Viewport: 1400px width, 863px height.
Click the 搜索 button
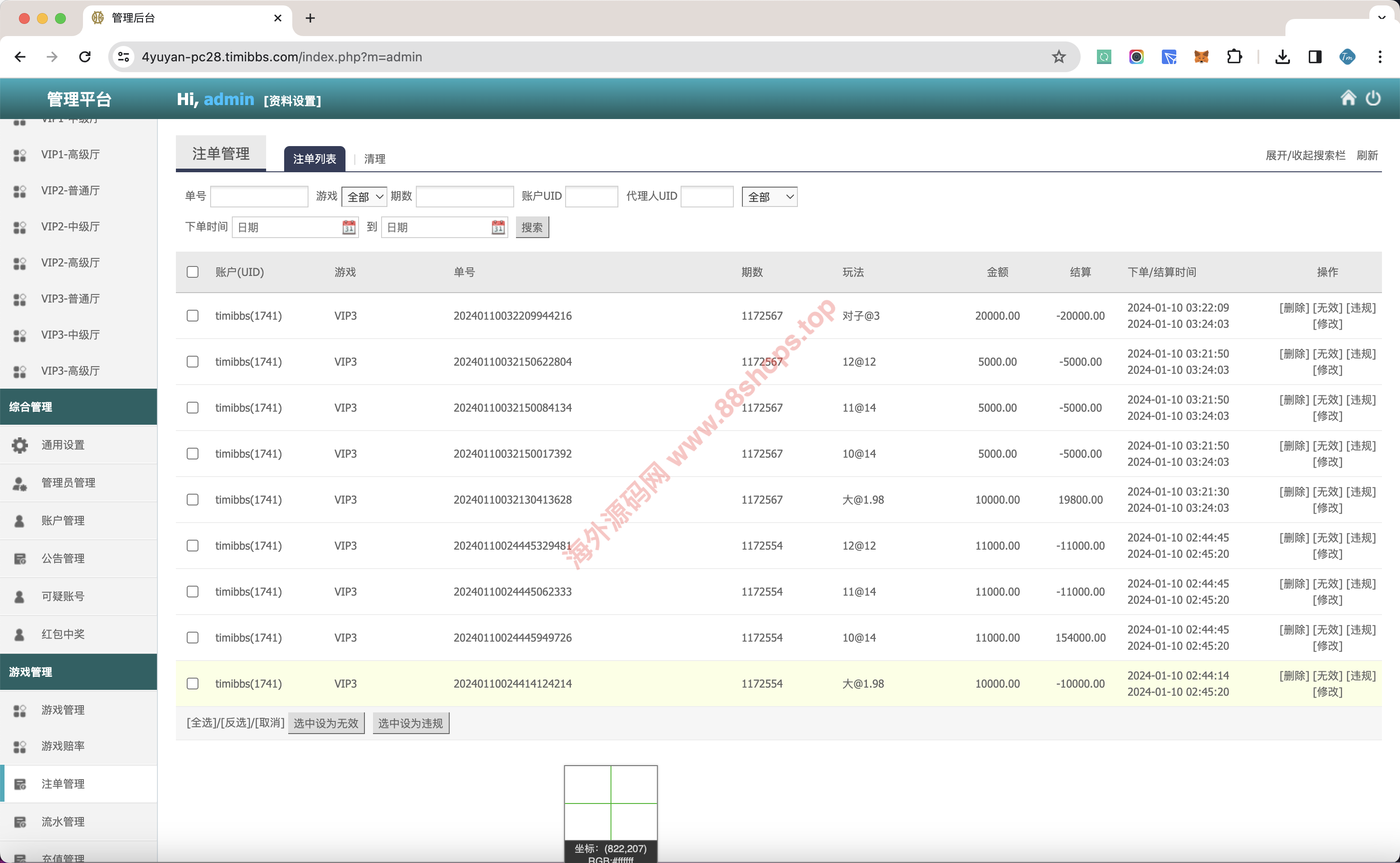(532, 227)
